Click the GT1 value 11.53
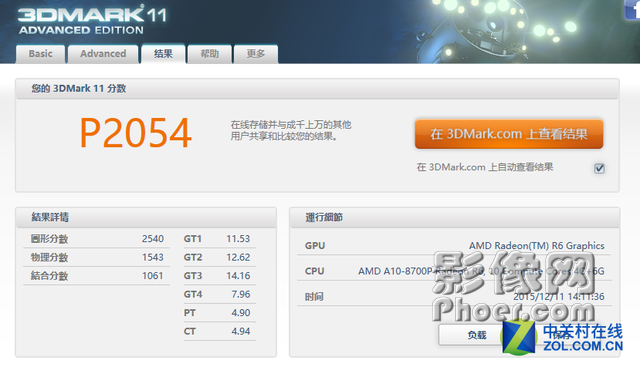This screenshot has width=640, height=367. point(238,239)
